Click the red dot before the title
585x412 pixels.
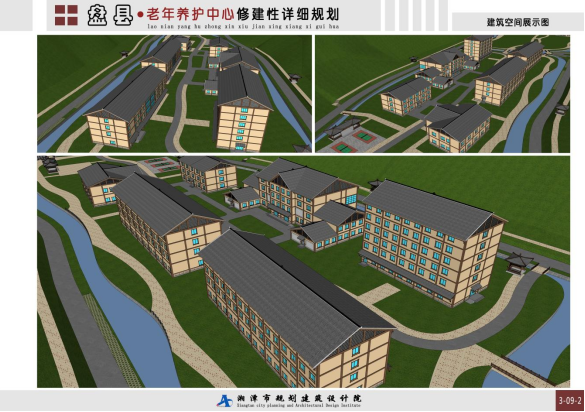pyautogui.click(x=140, y=15)
